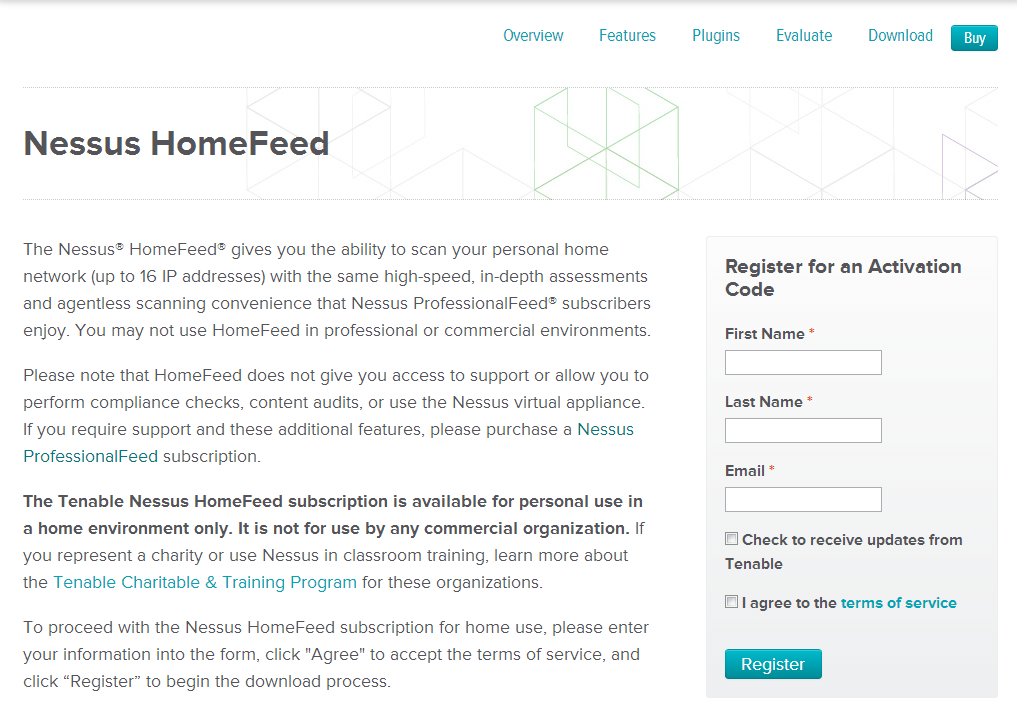Select the Email text field

[803, 499]
